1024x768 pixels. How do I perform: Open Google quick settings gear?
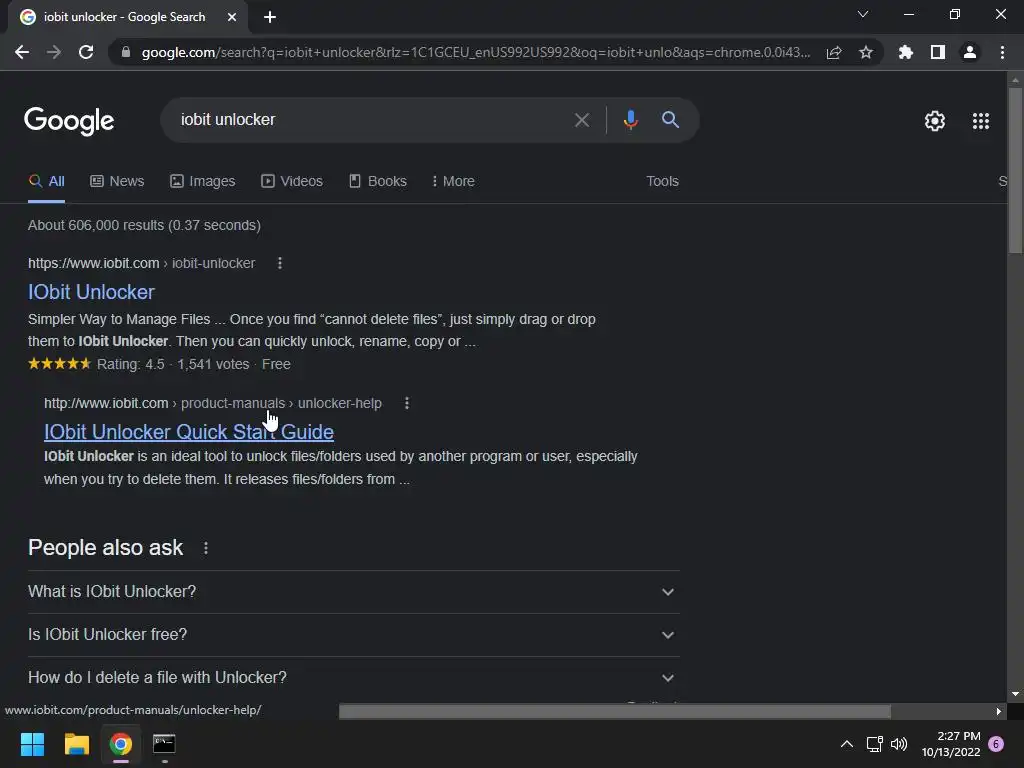click(935, 121)
